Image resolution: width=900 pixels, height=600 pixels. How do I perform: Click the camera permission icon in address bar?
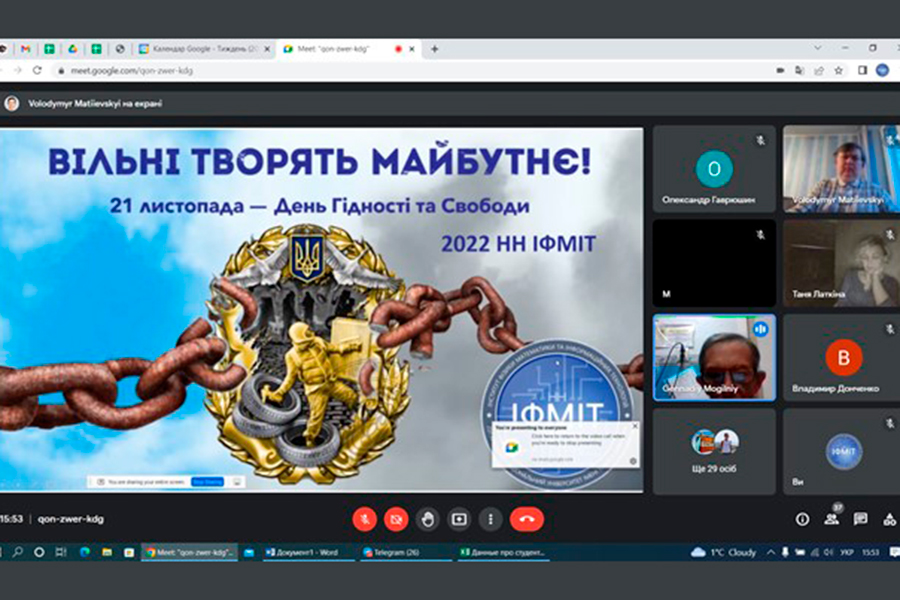(780, 71)
